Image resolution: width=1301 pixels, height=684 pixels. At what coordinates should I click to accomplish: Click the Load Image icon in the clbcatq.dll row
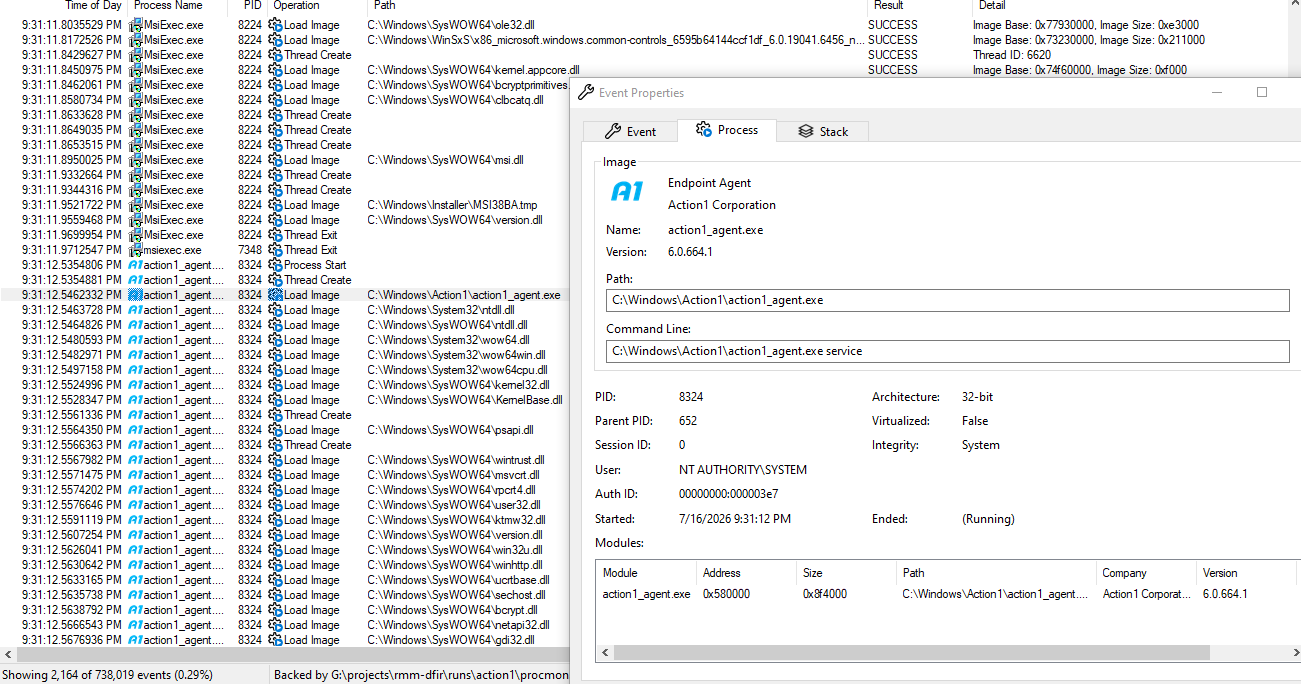tap(275, 100)
